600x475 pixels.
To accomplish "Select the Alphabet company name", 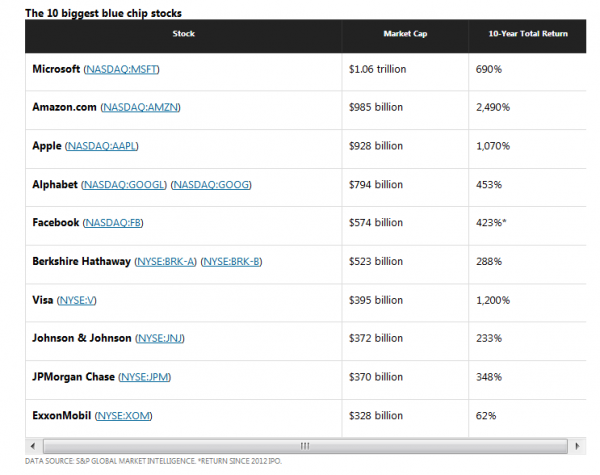I will pyautogui.click(x=55, y=185).
